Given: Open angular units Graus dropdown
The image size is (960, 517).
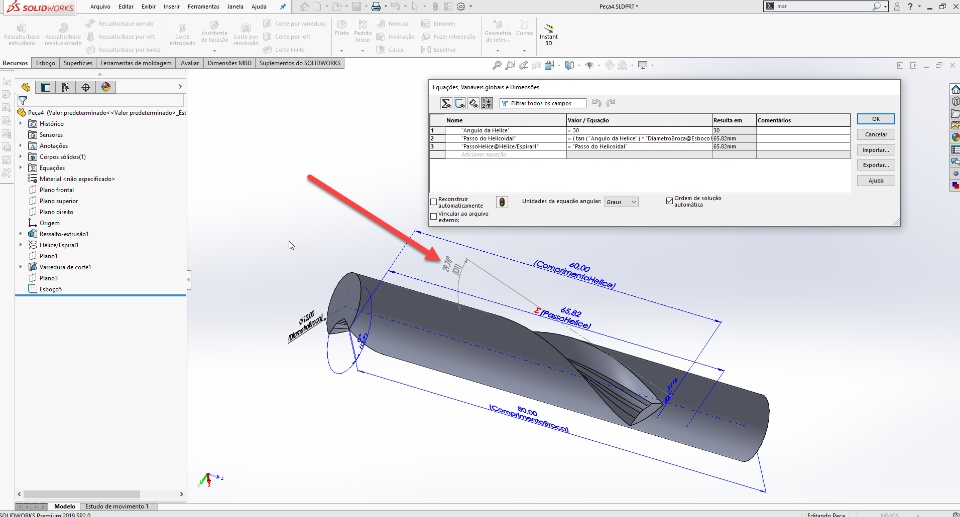Looking at the screenshot, I should coord(621,202).
